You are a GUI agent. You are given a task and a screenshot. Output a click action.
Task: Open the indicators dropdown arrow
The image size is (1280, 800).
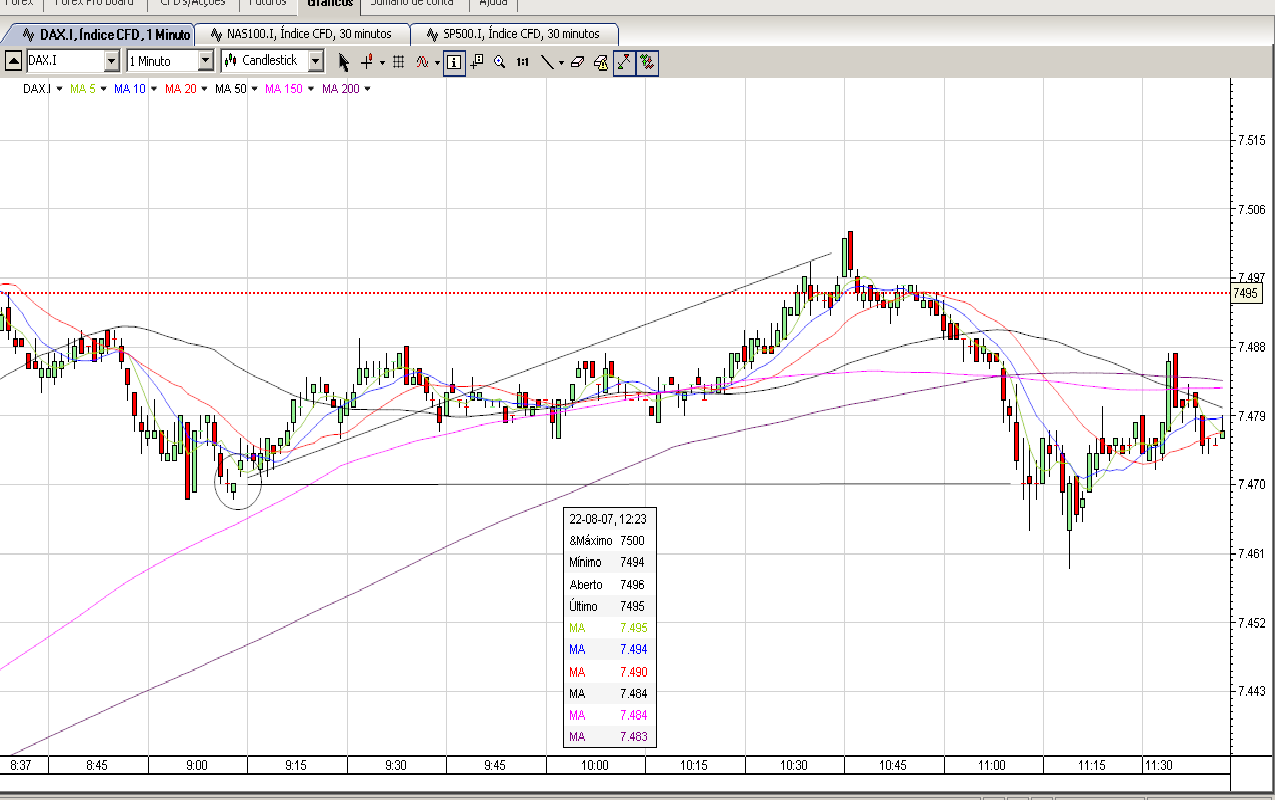tap(437, 63)
